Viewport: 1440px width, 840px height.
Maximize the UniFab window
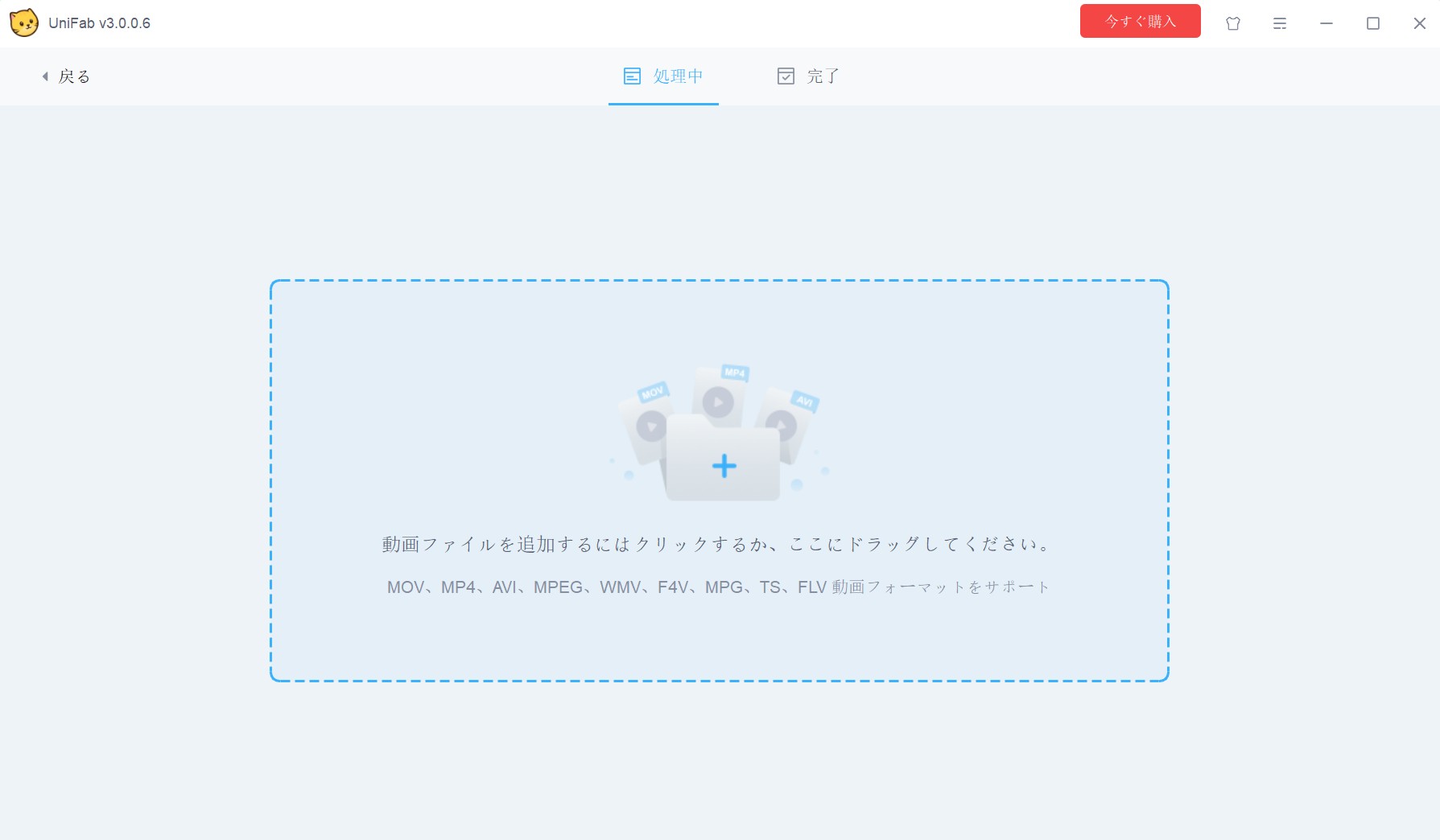tap(1372, 23)
